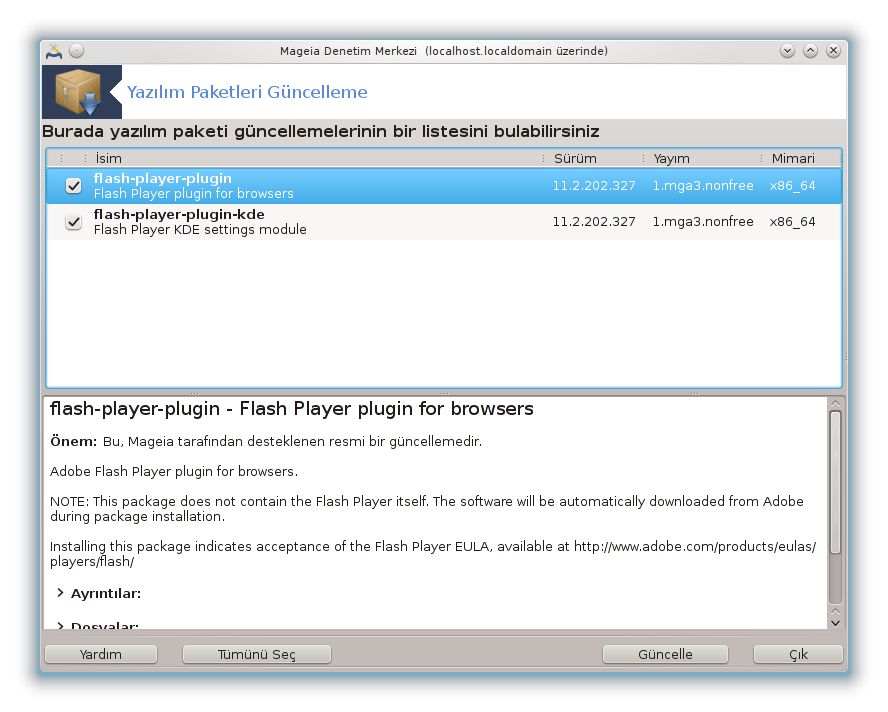The image size is (888, 712).
Task: Click the Güncelle update button
Action: 665,654
